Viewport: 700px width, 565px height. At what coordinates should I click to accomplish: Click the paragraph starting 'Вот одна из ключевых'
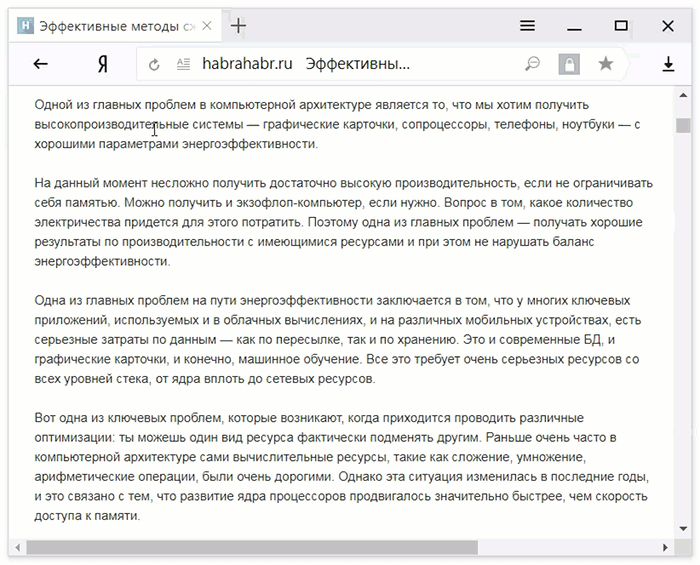click(342, 467)
